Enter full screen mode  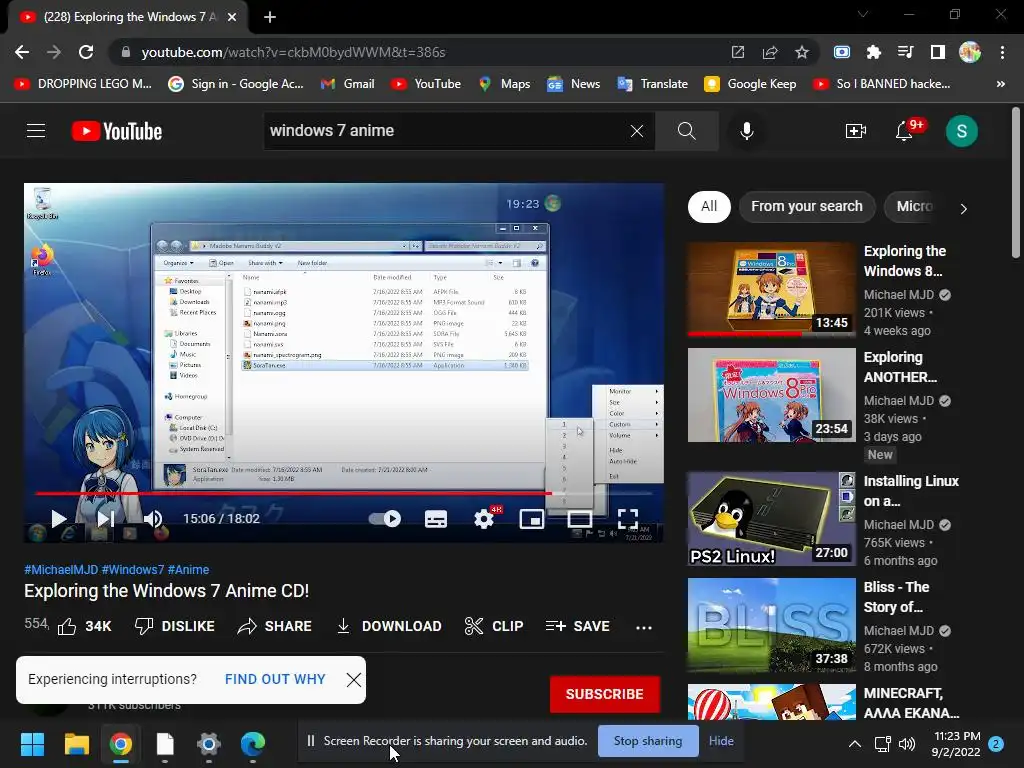click(x=628, y=519)
